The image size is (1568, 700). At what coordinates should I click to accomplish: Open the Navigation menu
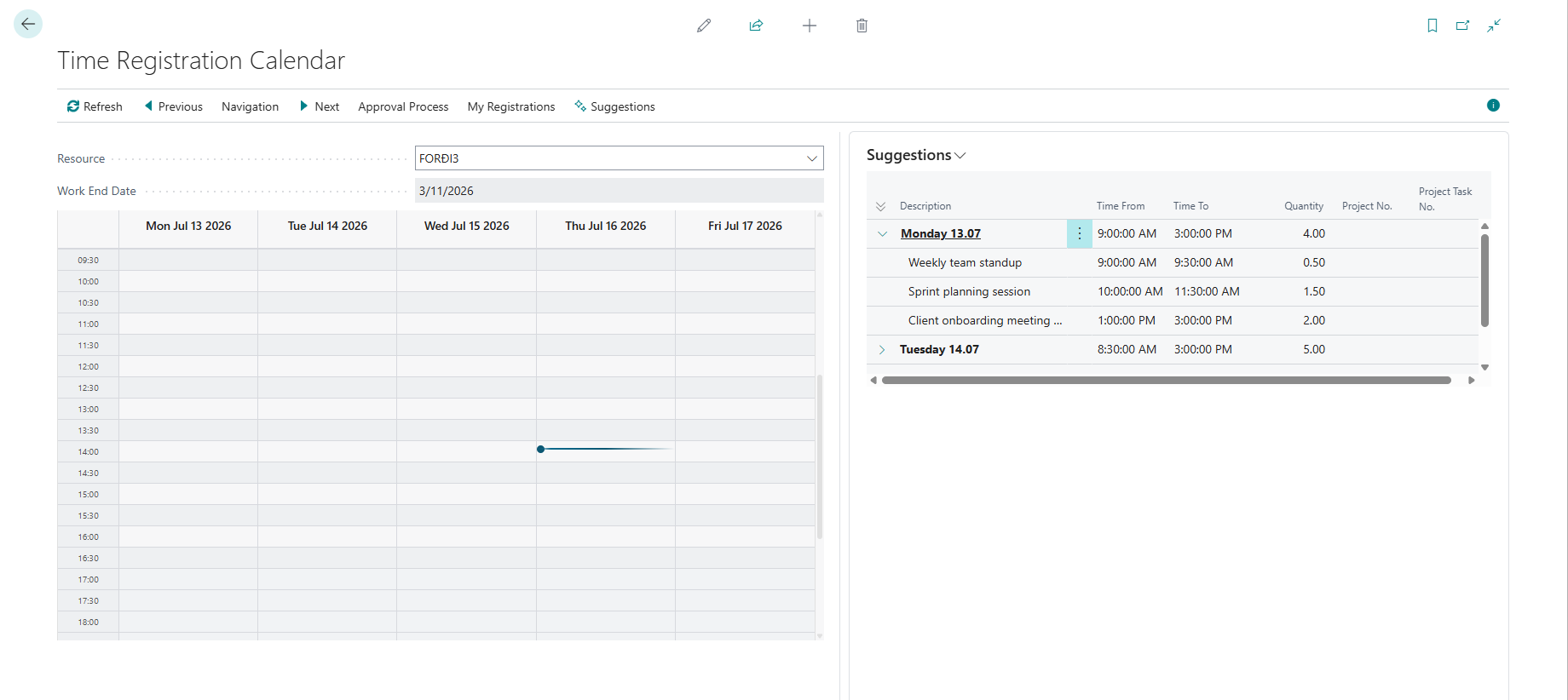pos(250,106)
